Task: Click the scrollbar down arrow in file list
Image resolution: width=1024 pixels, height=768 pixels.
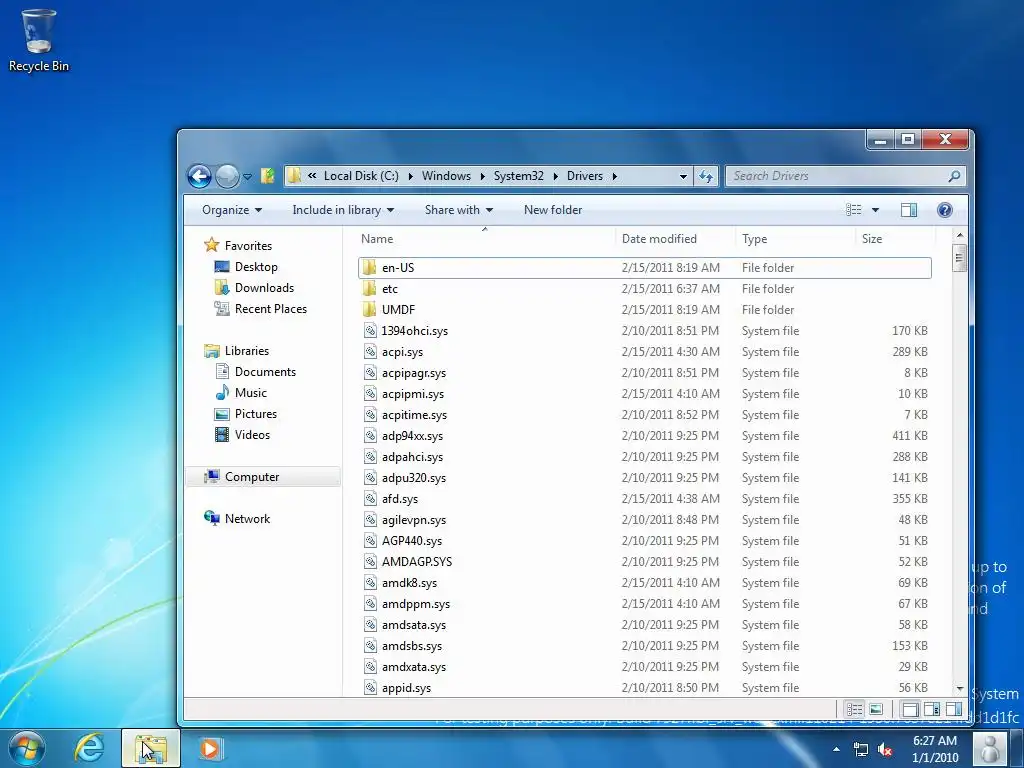Action: click(x=959, y=688)
